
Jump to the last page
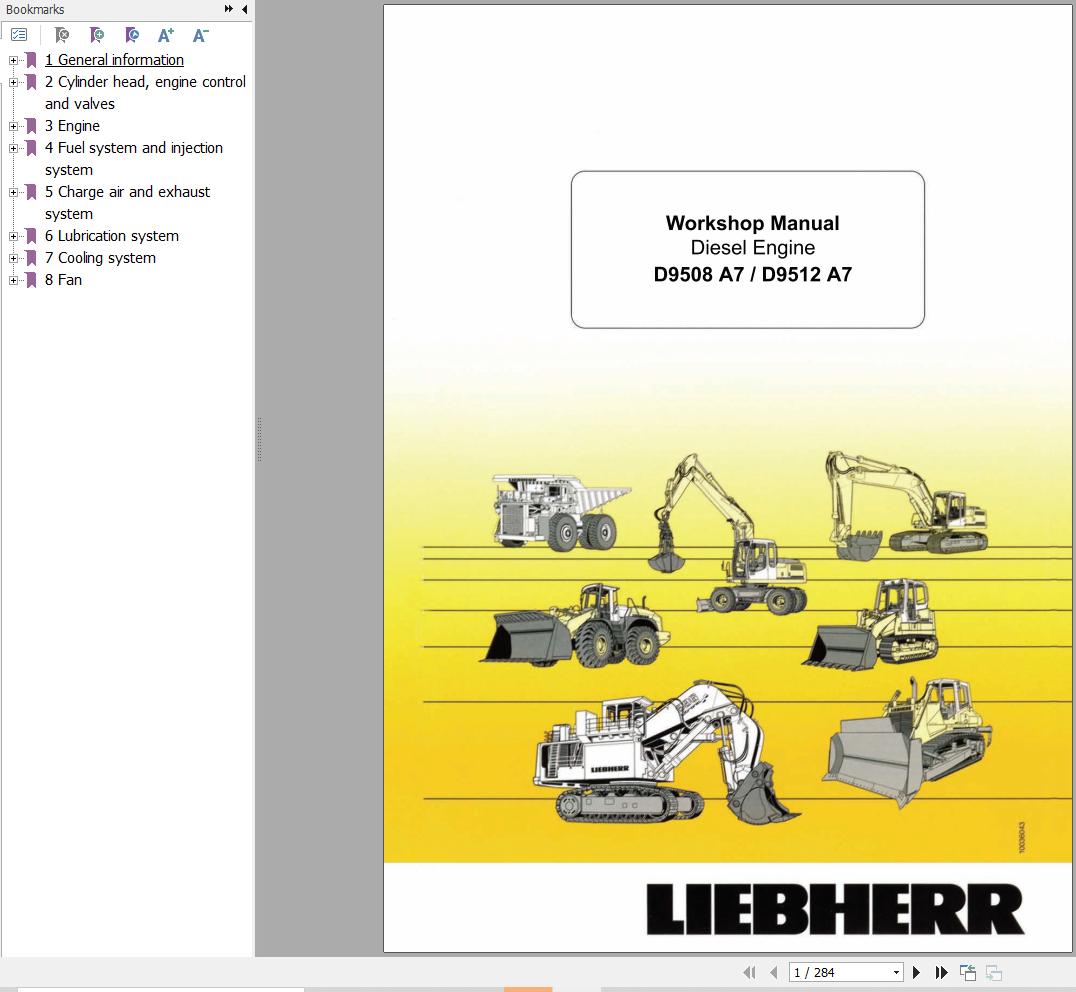click(942, 972)
